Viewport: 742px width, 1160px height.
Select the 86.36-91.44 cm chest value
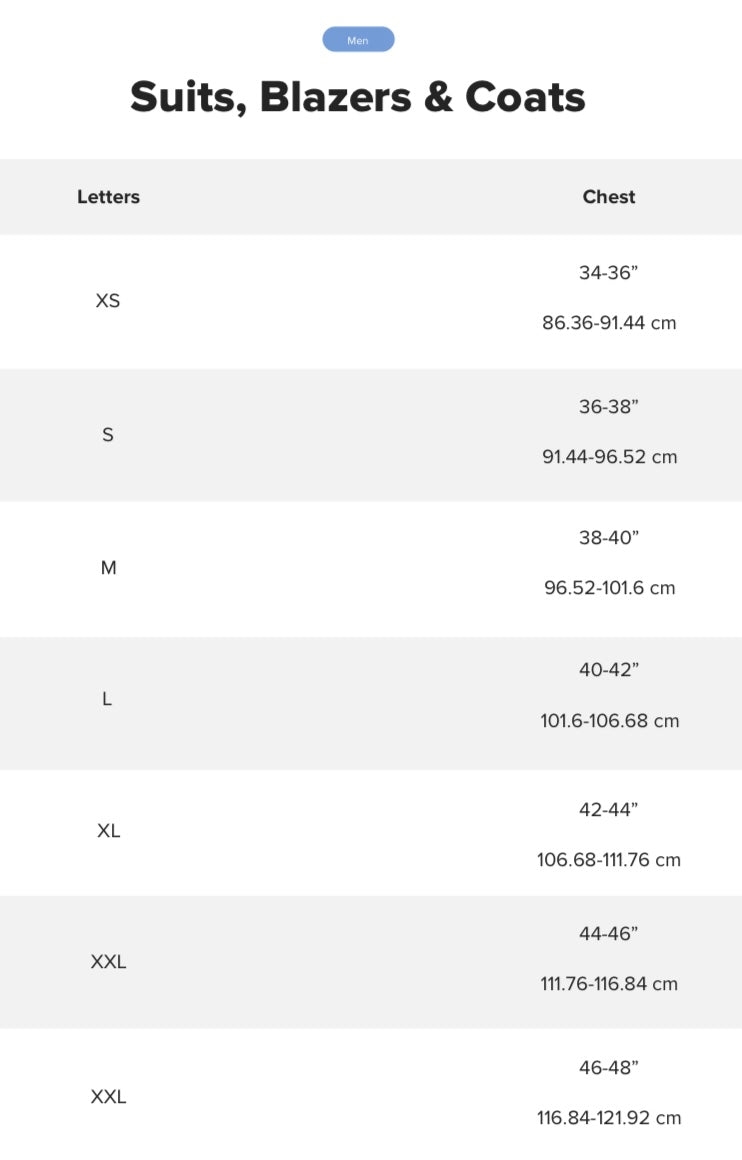tap(609, 323)
